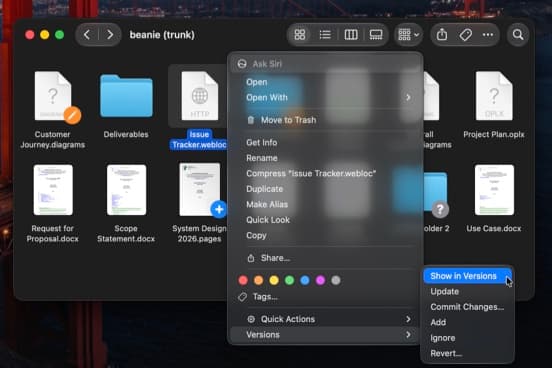Viewport: 552px width, 368px height.
Task: Choose Show in Versions
Action: 468,276
